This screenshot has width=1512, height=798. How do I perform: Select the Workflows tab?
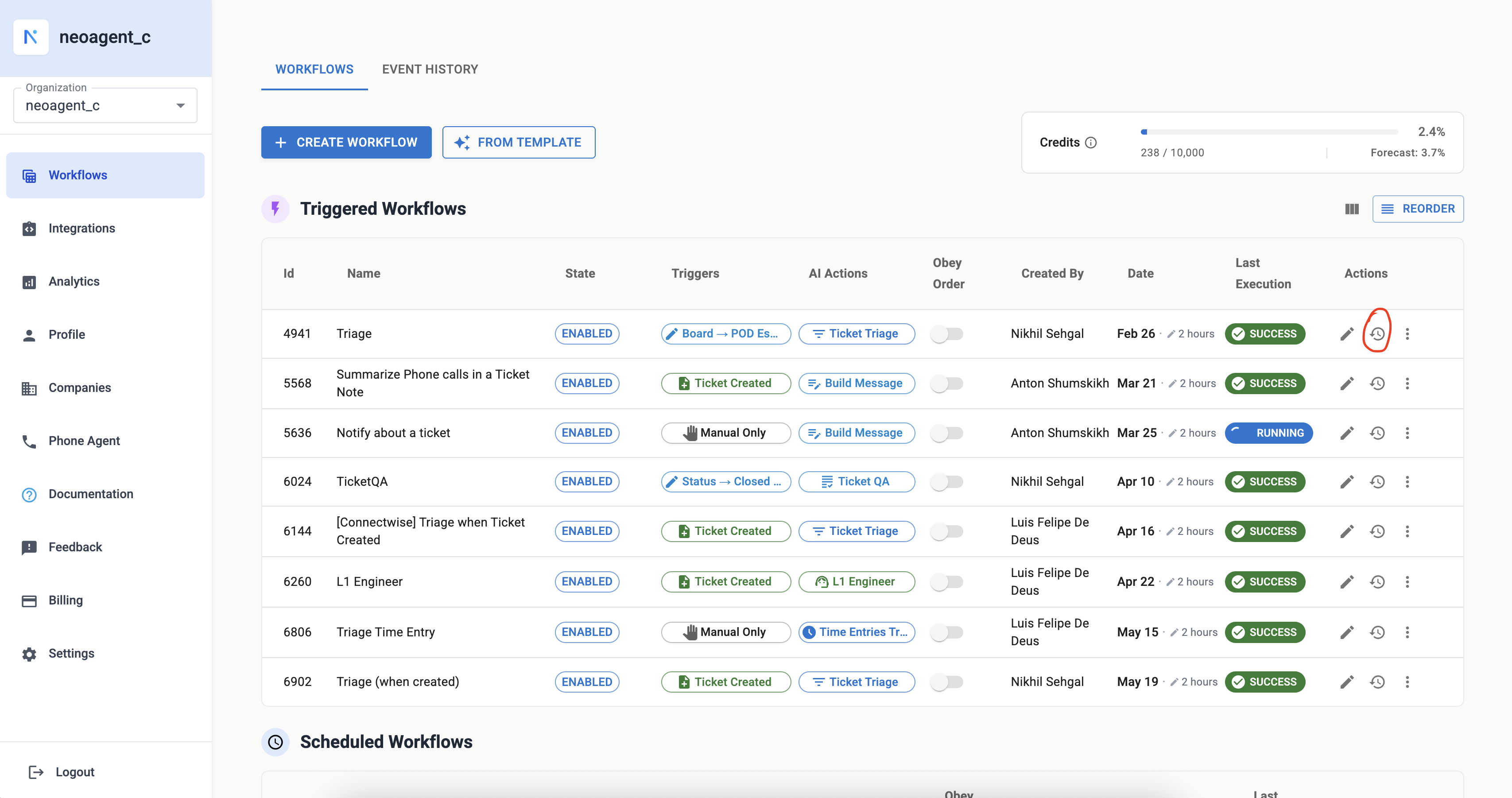[x=314, y=69]
